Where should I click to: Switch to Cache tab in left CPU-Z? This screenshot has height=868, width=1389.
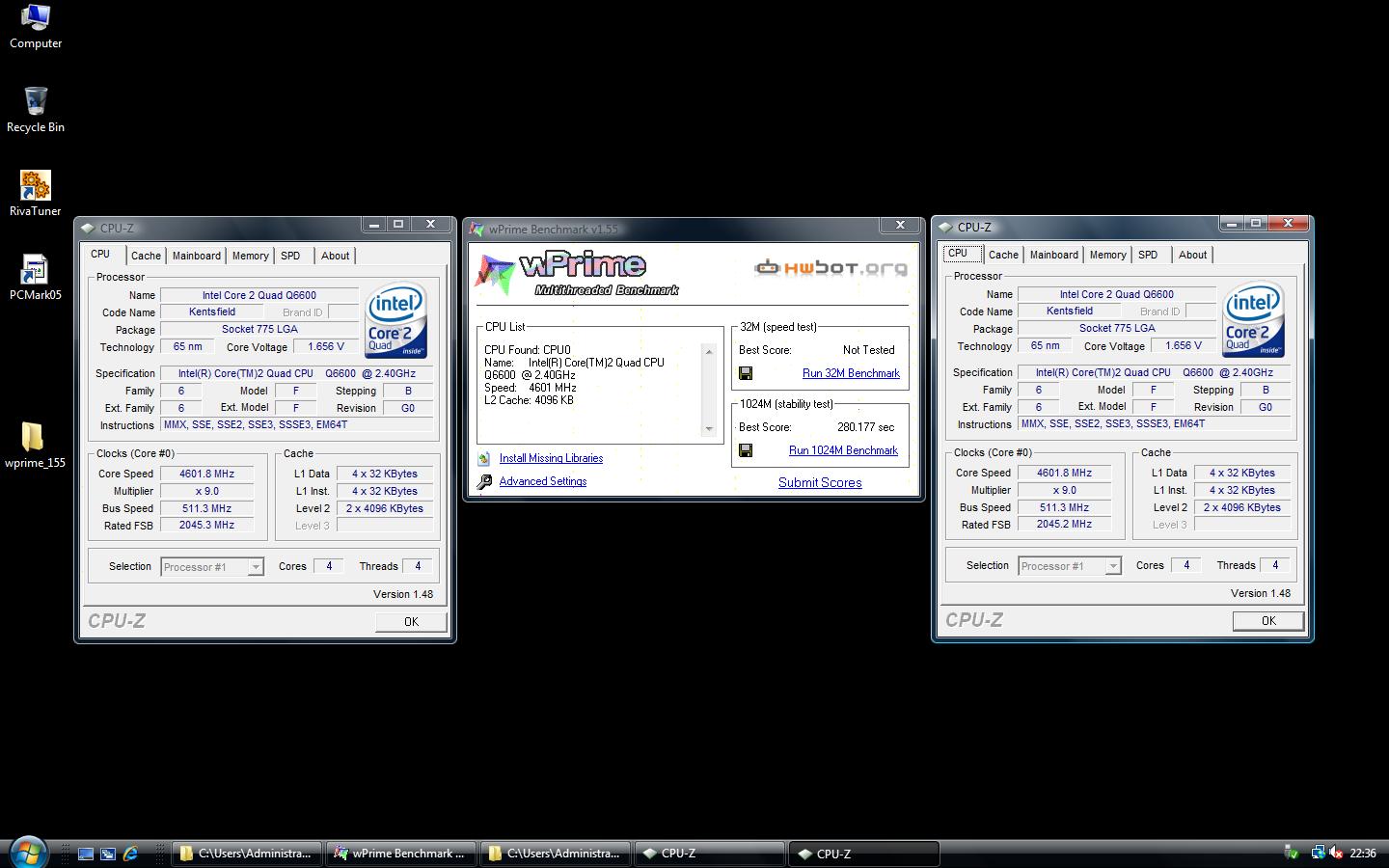(146, 256)
